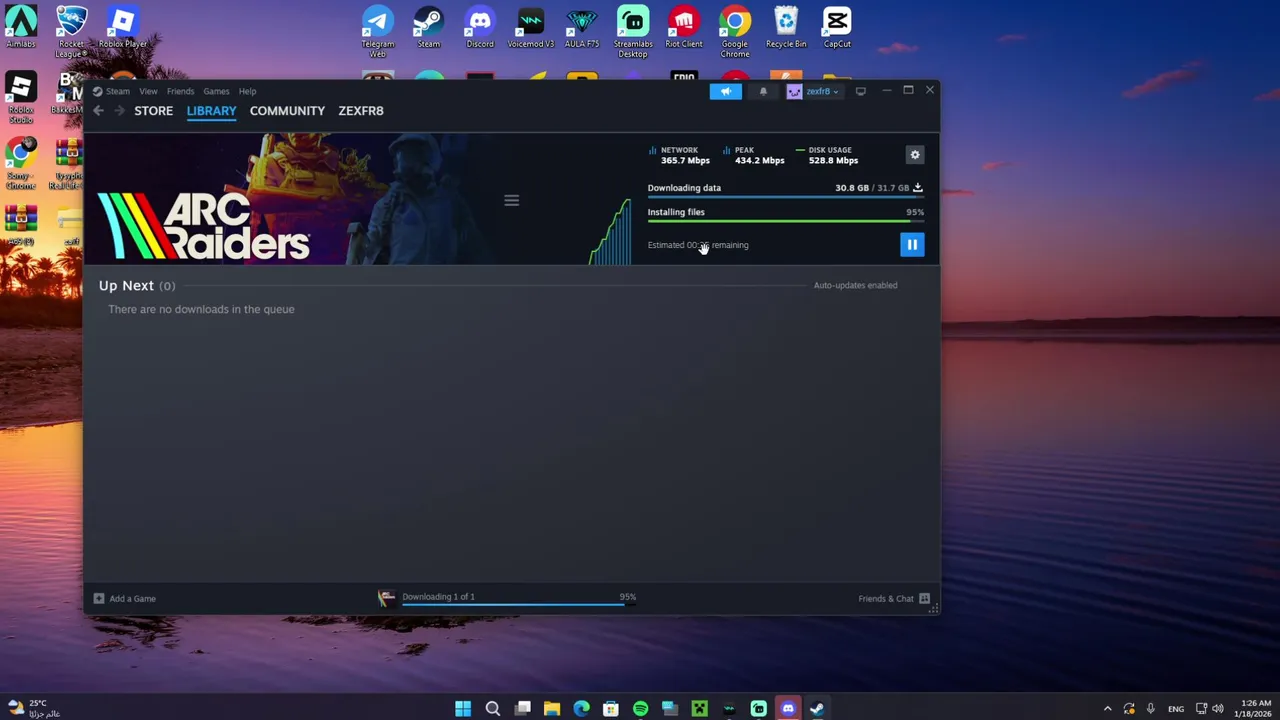Open AULA F75 desktop shortcut

click(582, 28)
